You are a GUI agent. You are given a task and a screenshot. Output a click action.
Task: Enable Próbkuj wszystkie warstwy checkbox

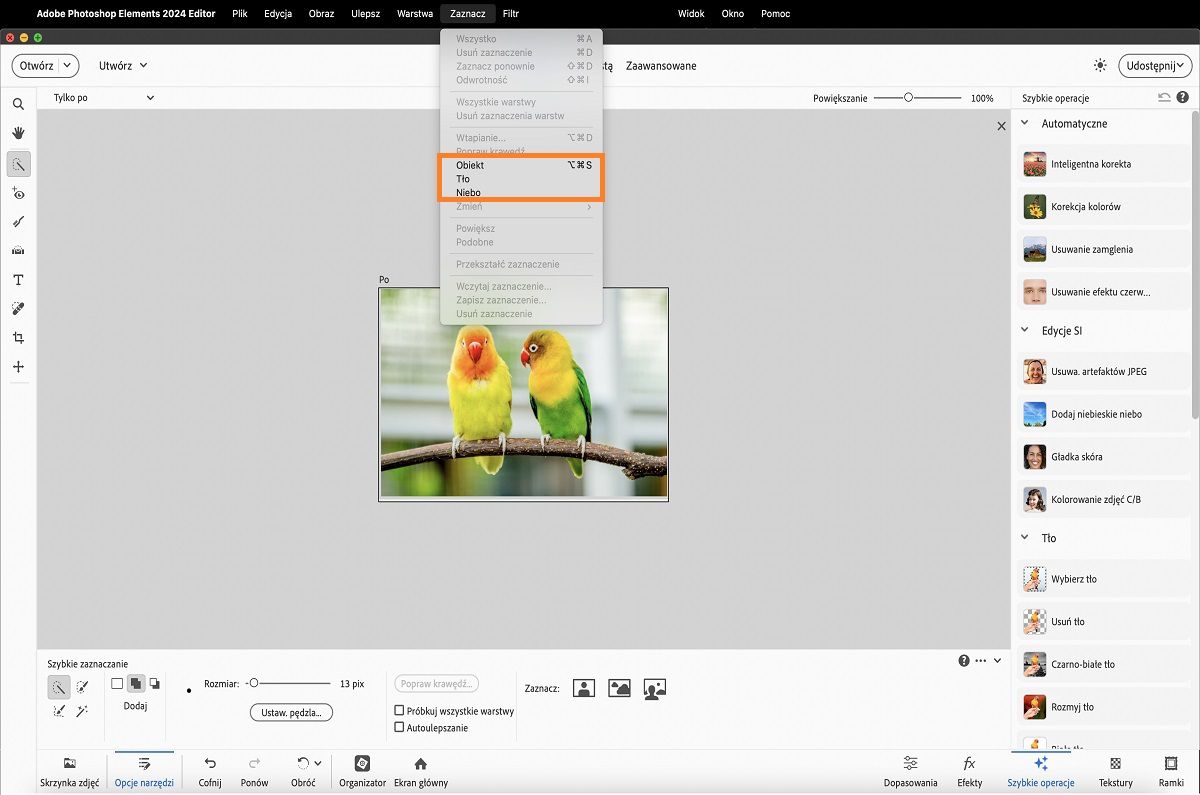click(400, 711)
